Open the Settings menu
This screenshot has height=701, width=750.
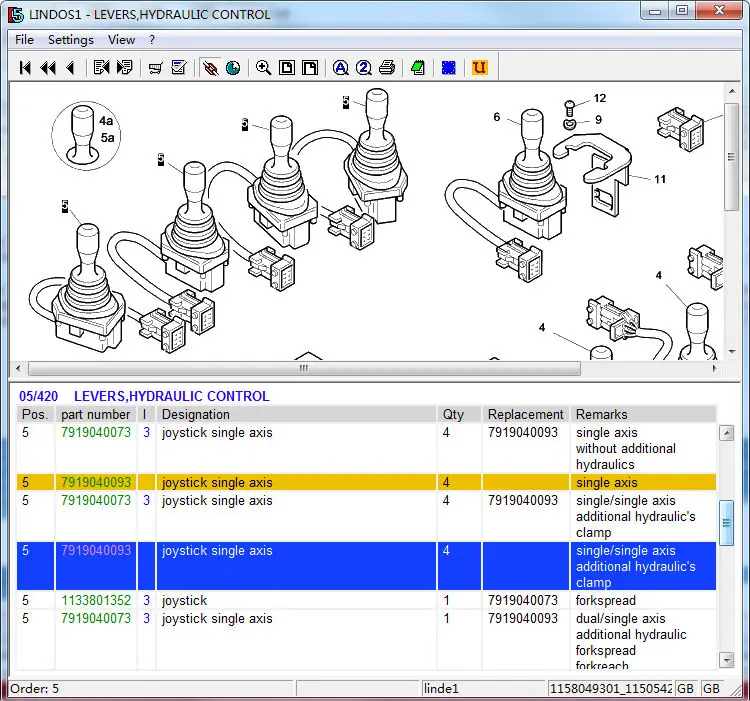coord(71,40)
